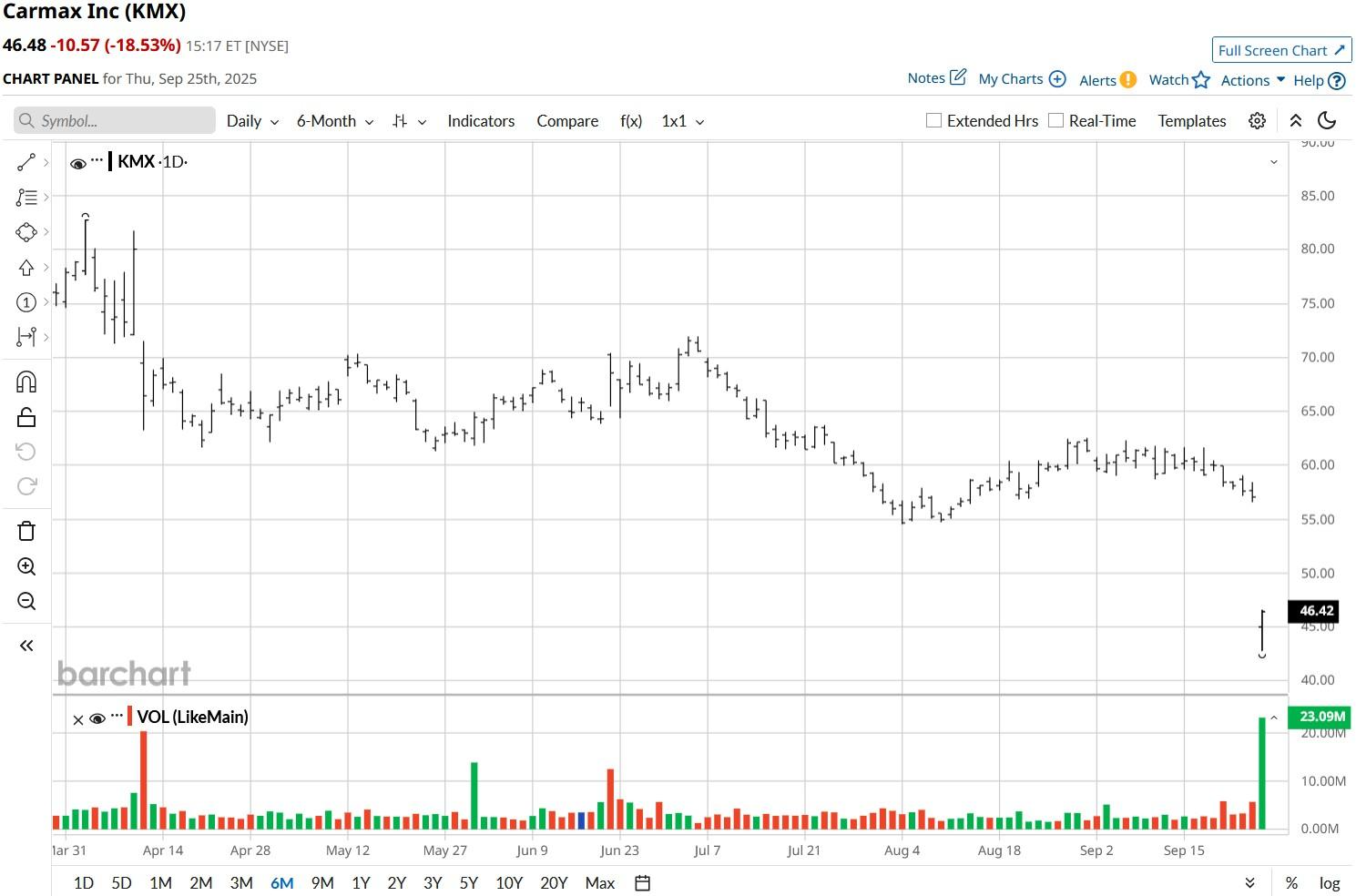
Task: Select the text annotation list tool
Action: (25, 197)
